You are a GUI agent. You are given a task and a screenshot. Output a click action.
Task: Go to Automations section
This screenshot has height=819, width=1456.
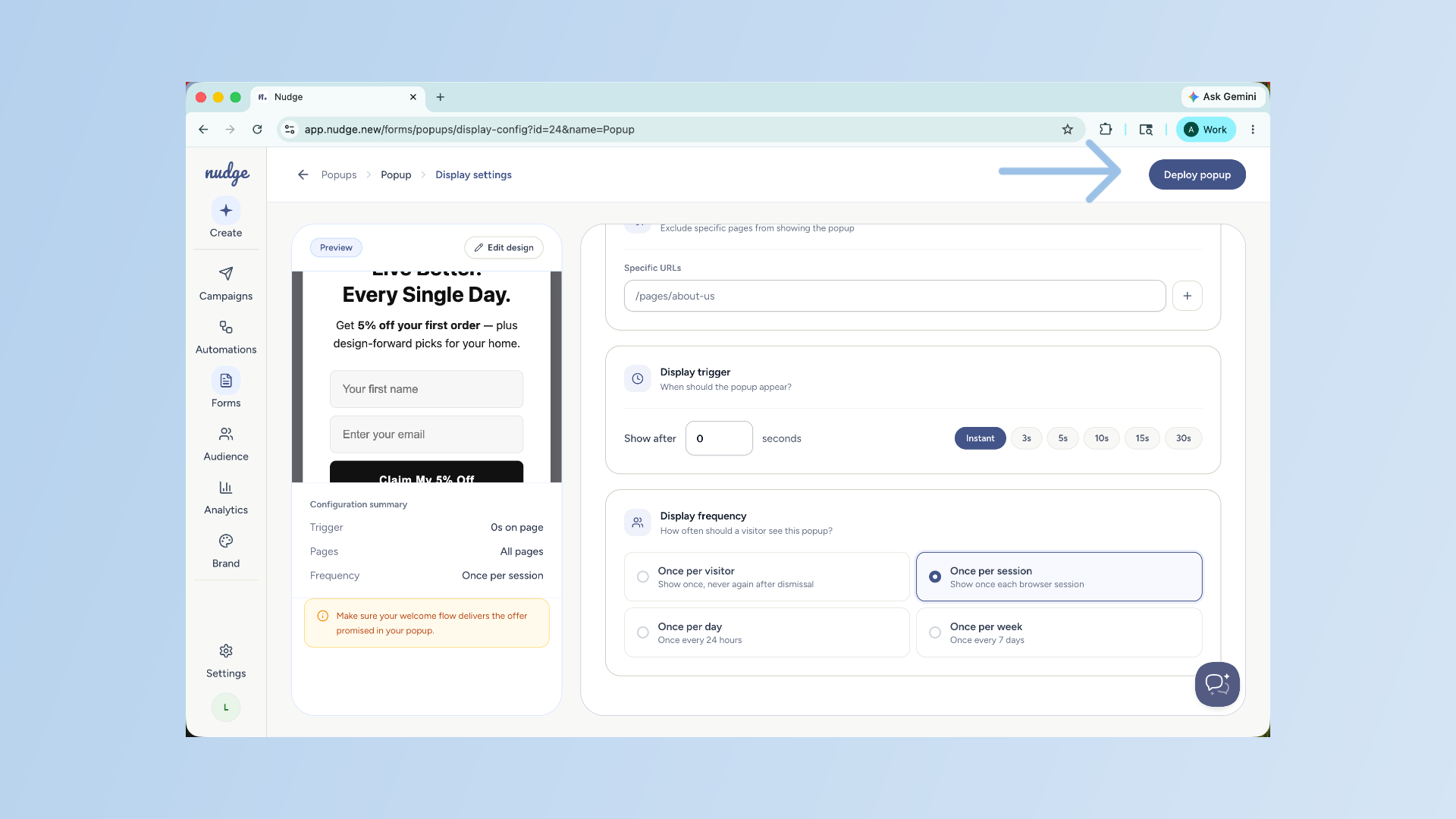pos(226,337)
